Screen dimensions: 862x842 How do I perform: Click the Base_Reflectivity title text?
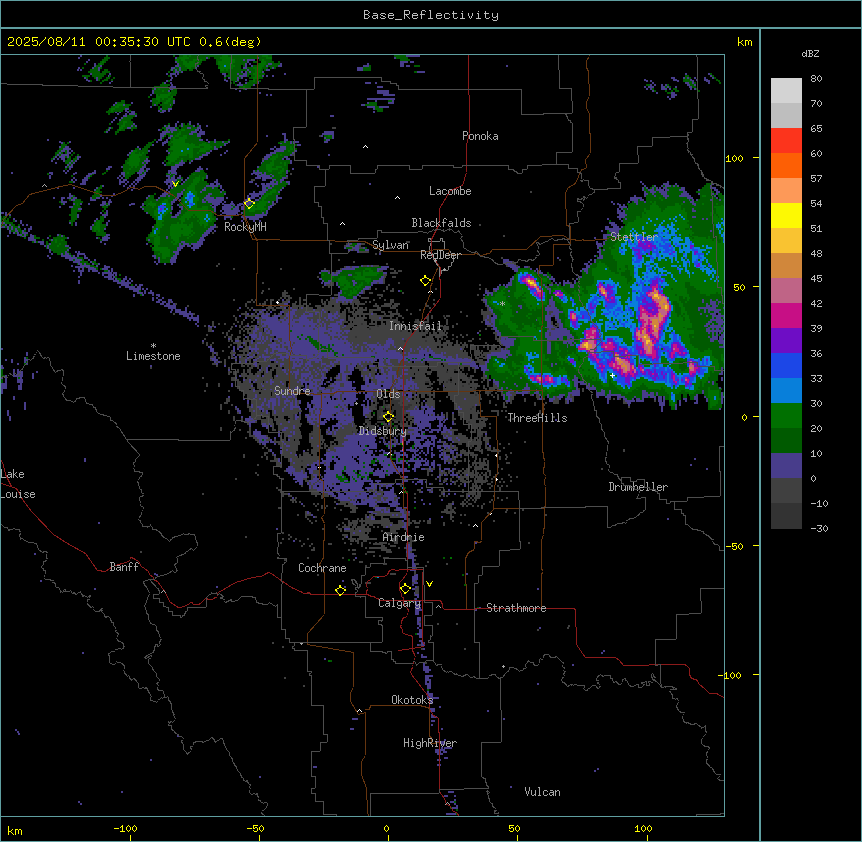pos(431,15)
